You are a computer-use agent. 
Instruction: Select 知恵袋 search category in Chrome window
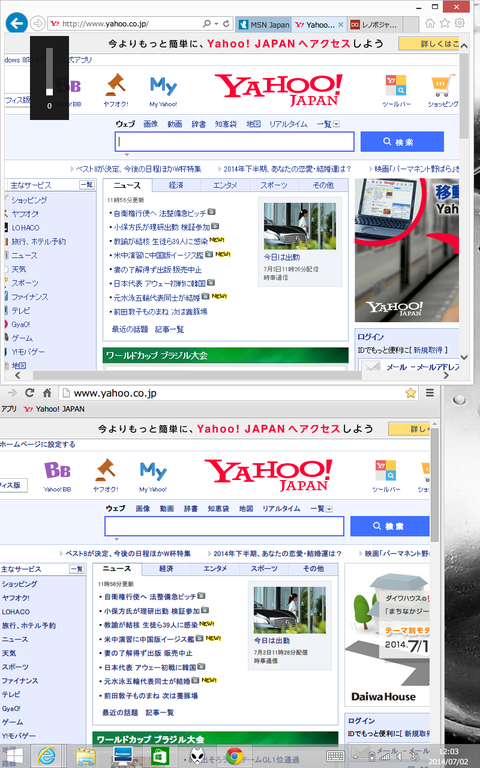coord(218,508)
